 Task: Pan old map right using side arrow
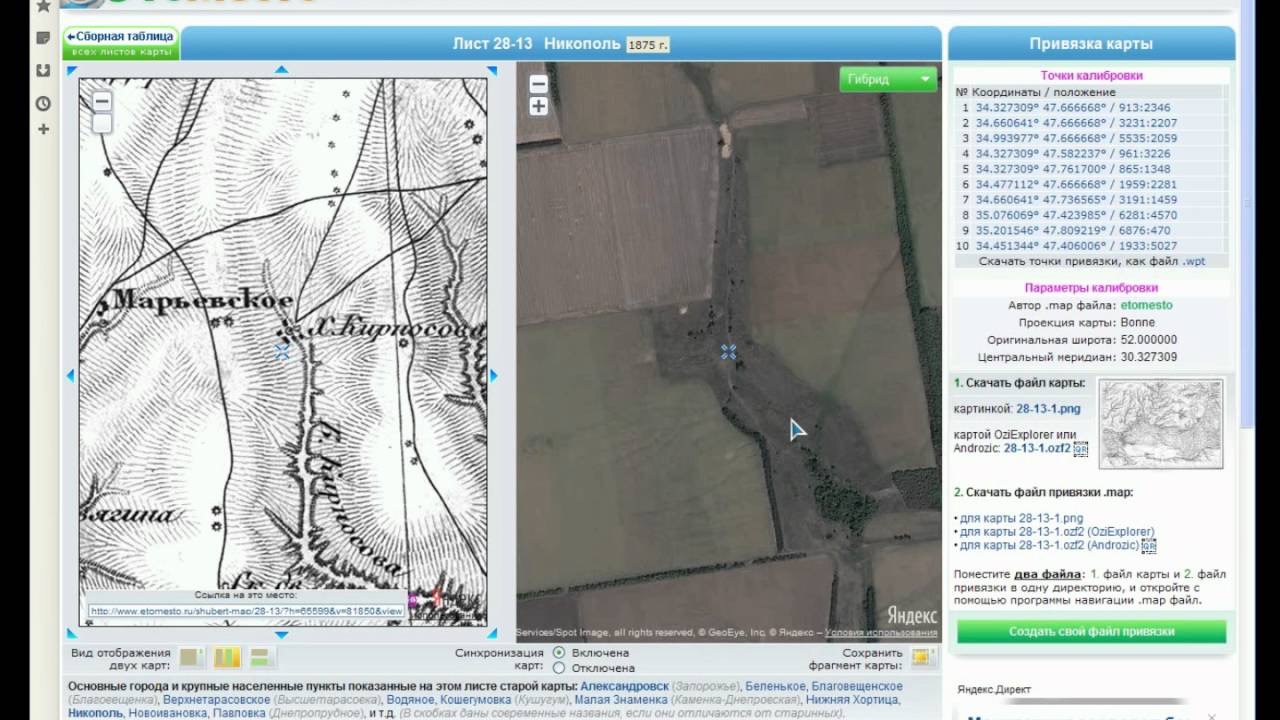tap(493, 376)
